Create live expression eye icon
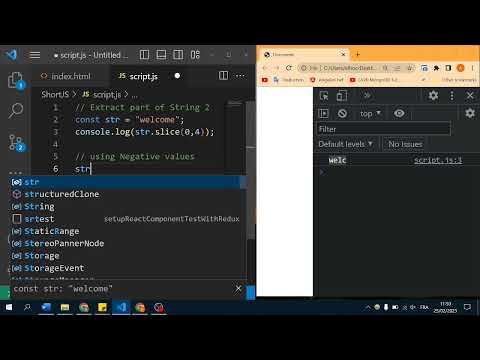This screenshot has width=480, height=360. click(x=399, y=113)
